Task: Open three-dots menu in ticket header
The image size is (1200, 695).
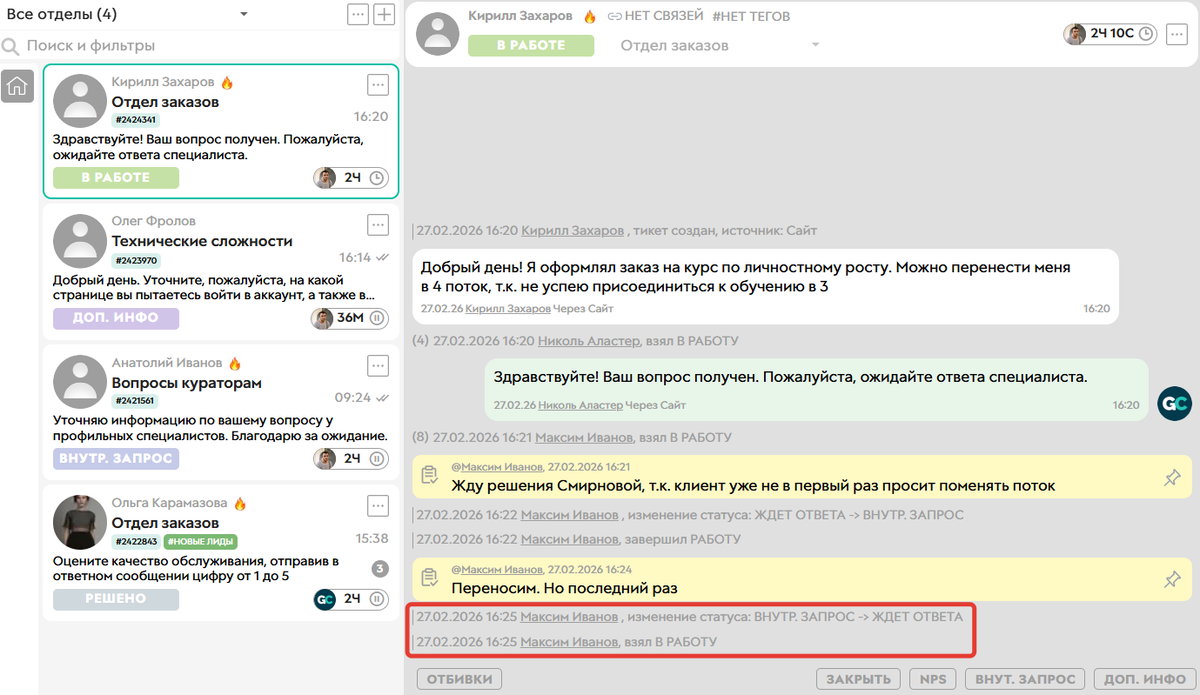Action: (x=1176, y=34)
